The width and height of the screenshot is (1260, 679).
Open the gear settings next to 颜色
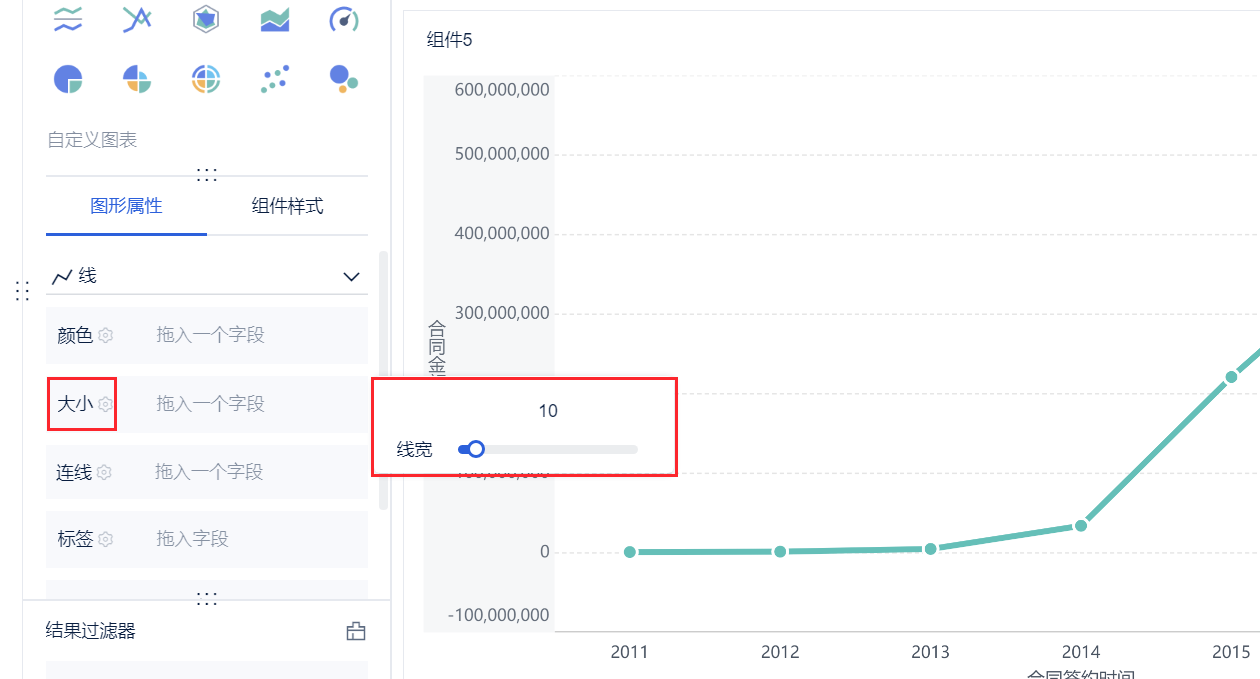click(105, 336)
